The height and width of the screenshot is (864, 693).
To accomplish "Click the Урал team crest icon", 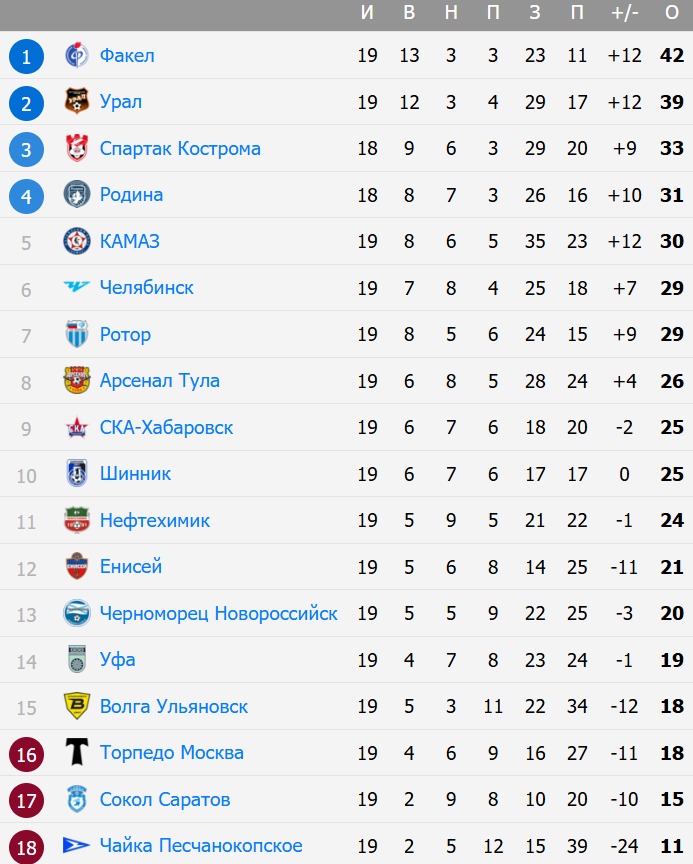I will click(x=77, y=102).
